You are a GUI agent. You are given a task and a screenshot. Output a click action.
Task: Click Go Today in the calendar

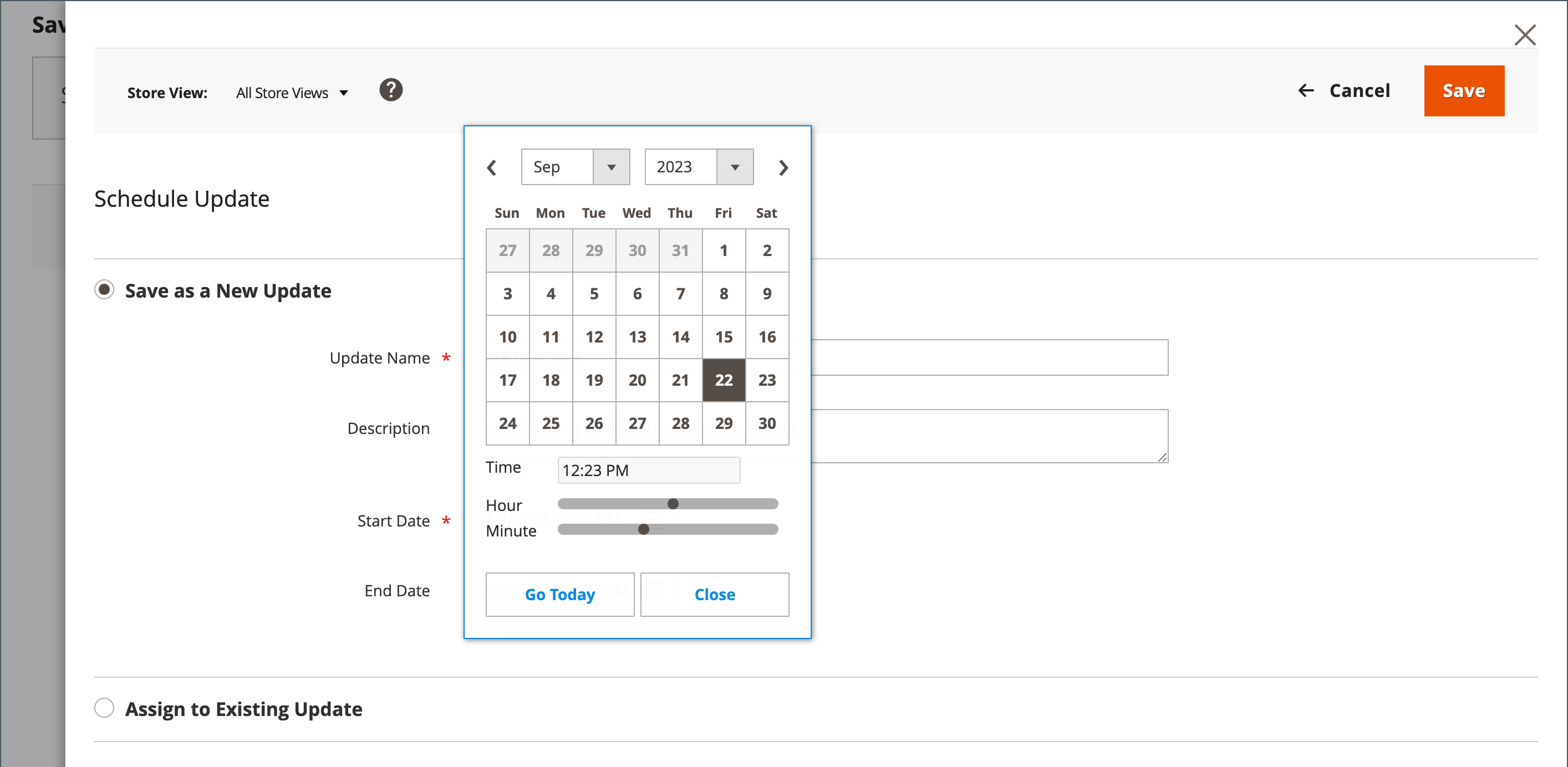[x=559, y=594]
